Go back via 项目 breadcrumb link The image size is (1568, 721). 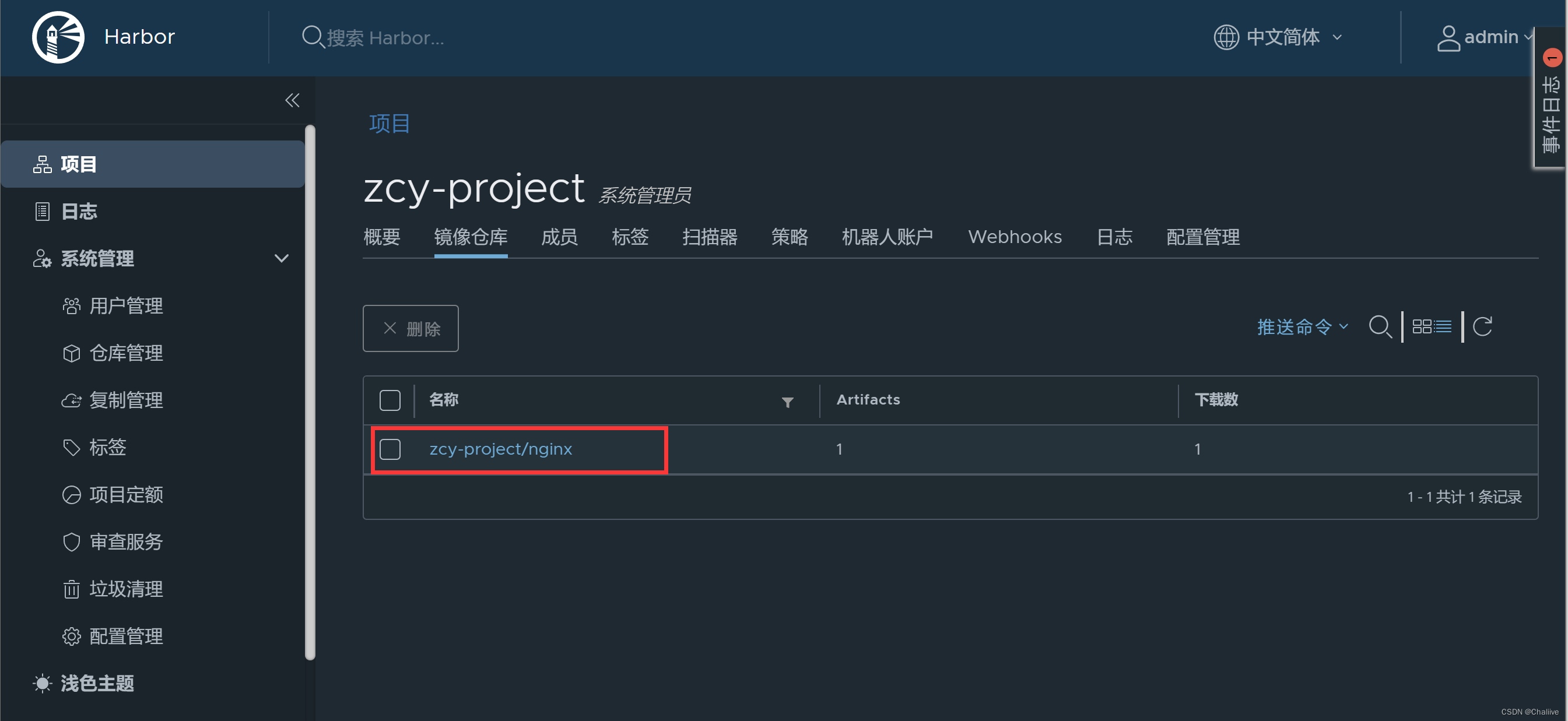pyautogui.click(x=390, y=124)
